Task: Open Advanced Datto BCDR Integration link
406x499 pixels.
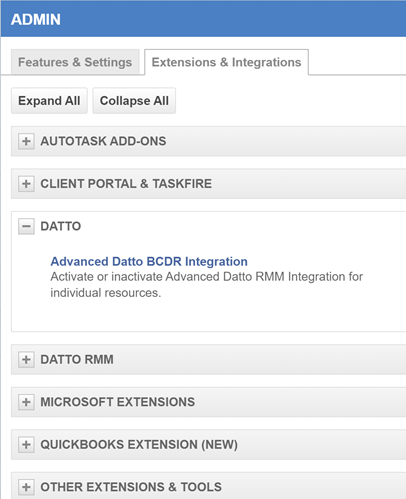Action: 149,261
